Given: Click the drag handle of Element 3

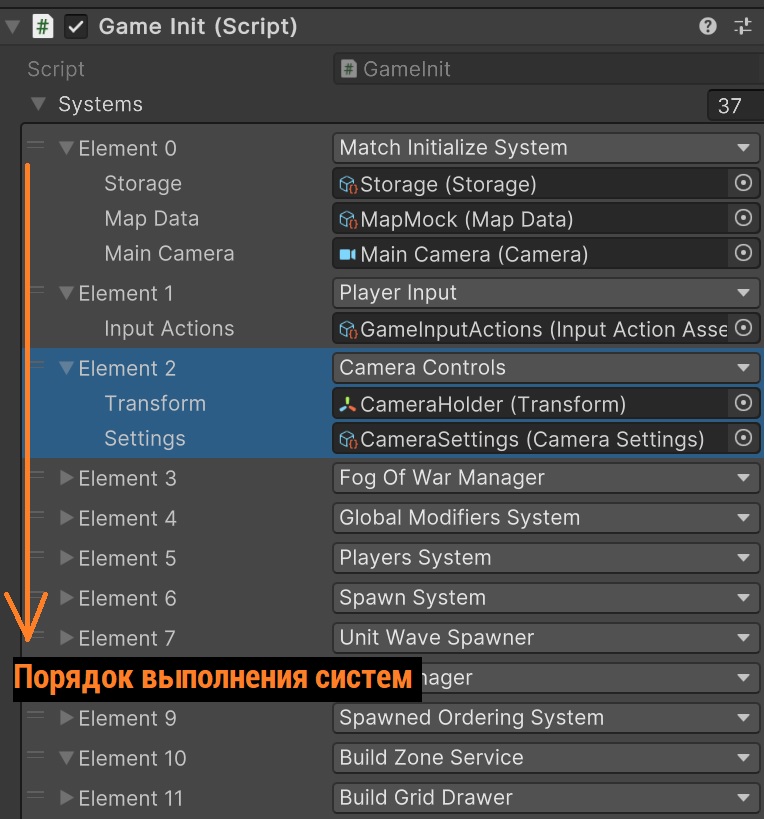Looking at the screenshot, I should (36, 476).
